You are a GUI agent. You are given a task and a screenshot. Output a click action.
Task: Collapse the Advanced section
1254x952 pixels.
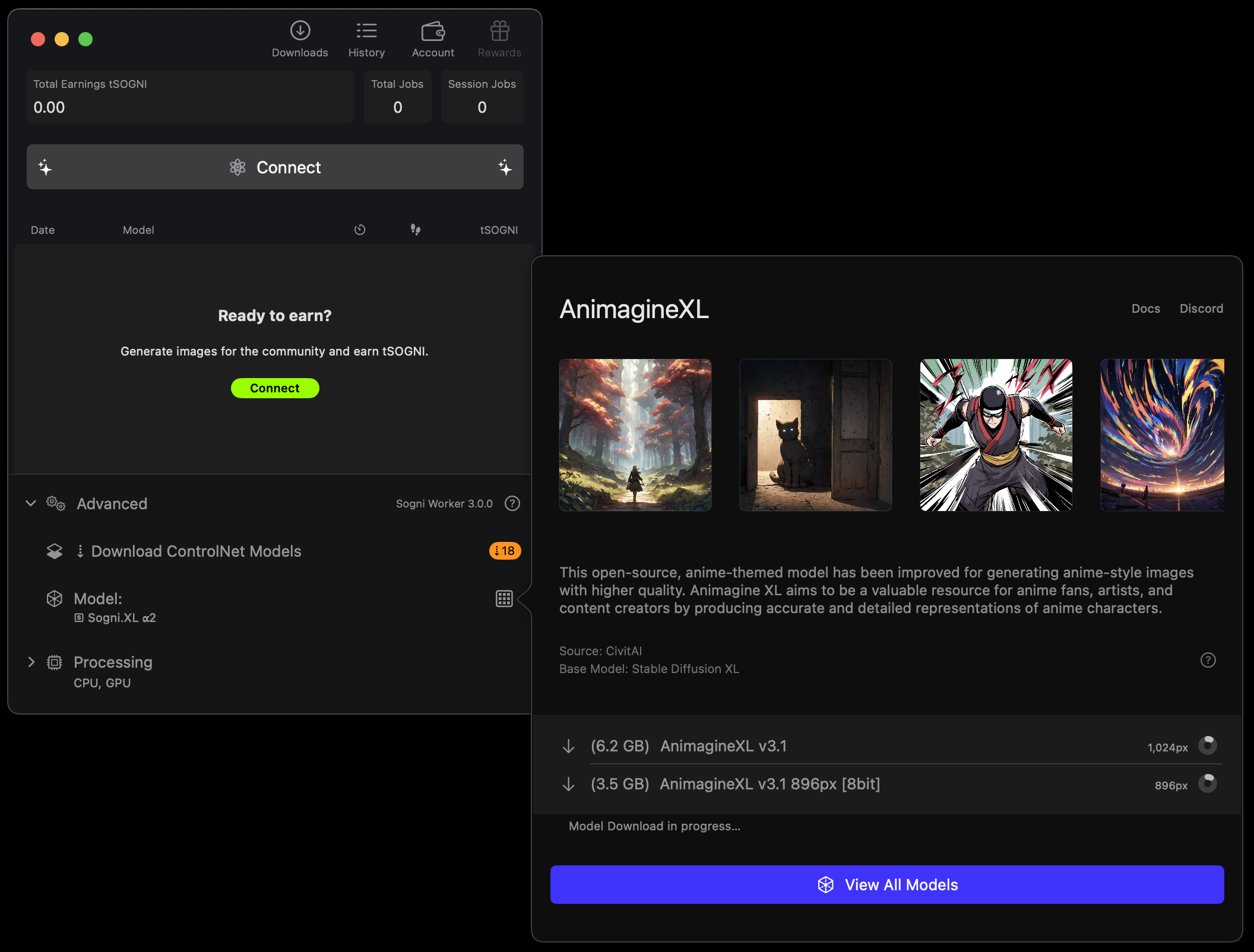(x=31, y=503)
